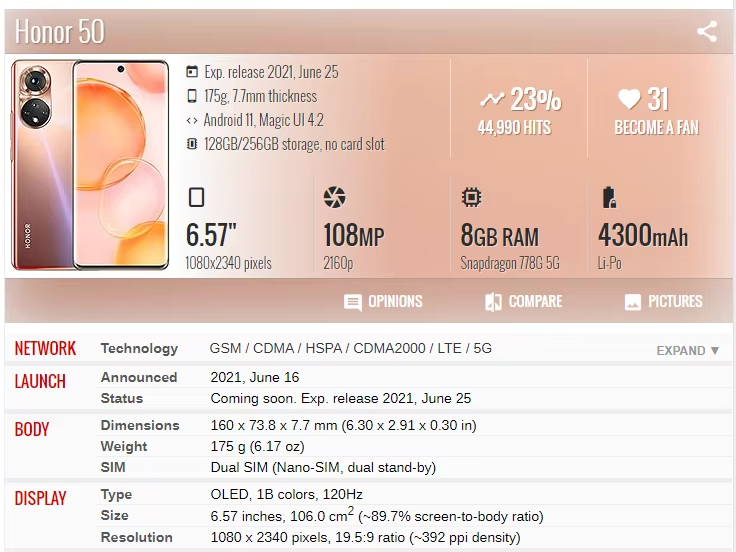The height and width of the screenshot is (552, 736).
Task: Click '6.57 inches, 106.0 cm2' size value
Action: pyautogui.click(x=377, y=515)
